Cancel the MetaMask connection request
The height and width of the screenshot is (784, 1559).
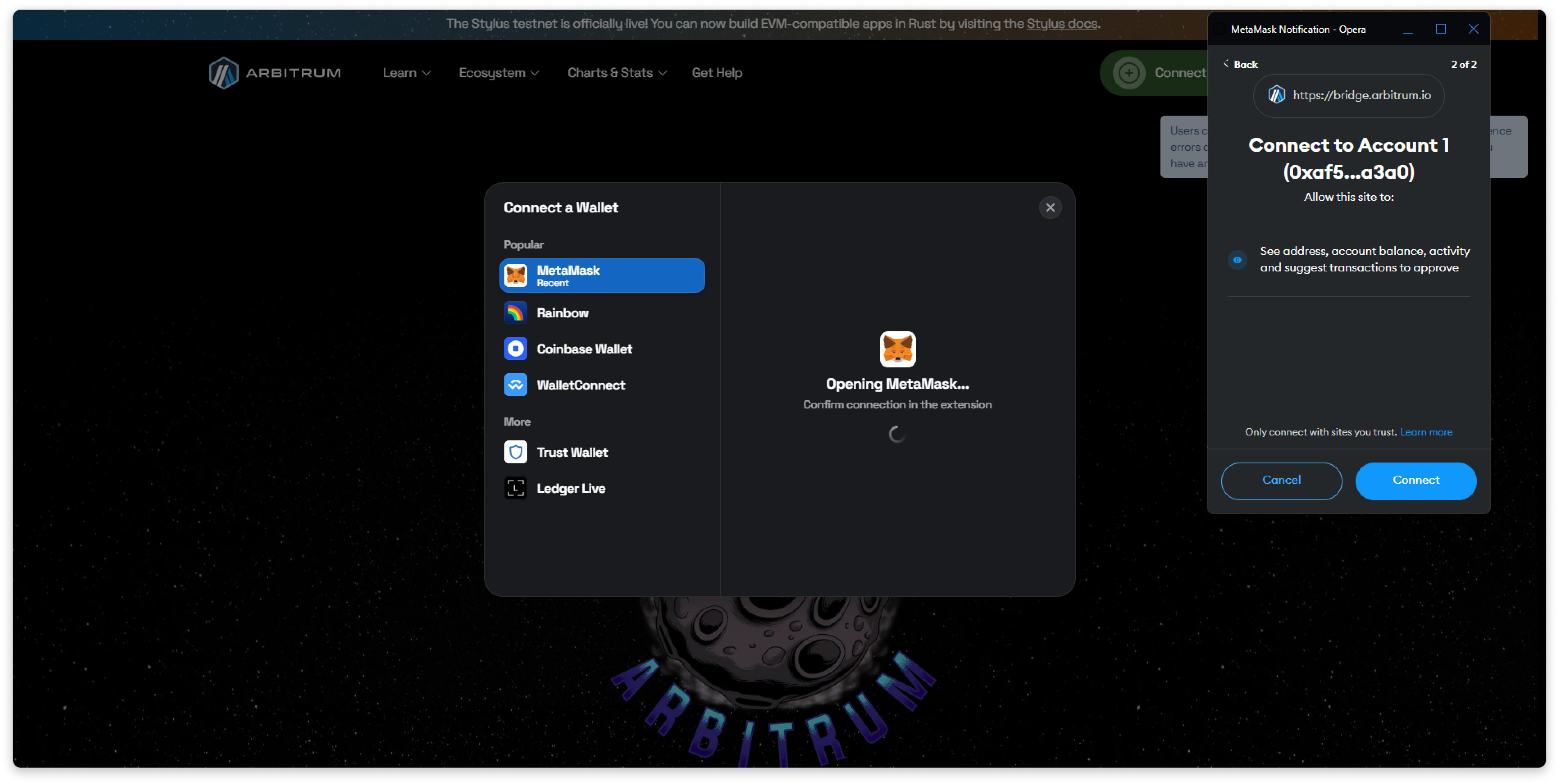point(1281,481)
